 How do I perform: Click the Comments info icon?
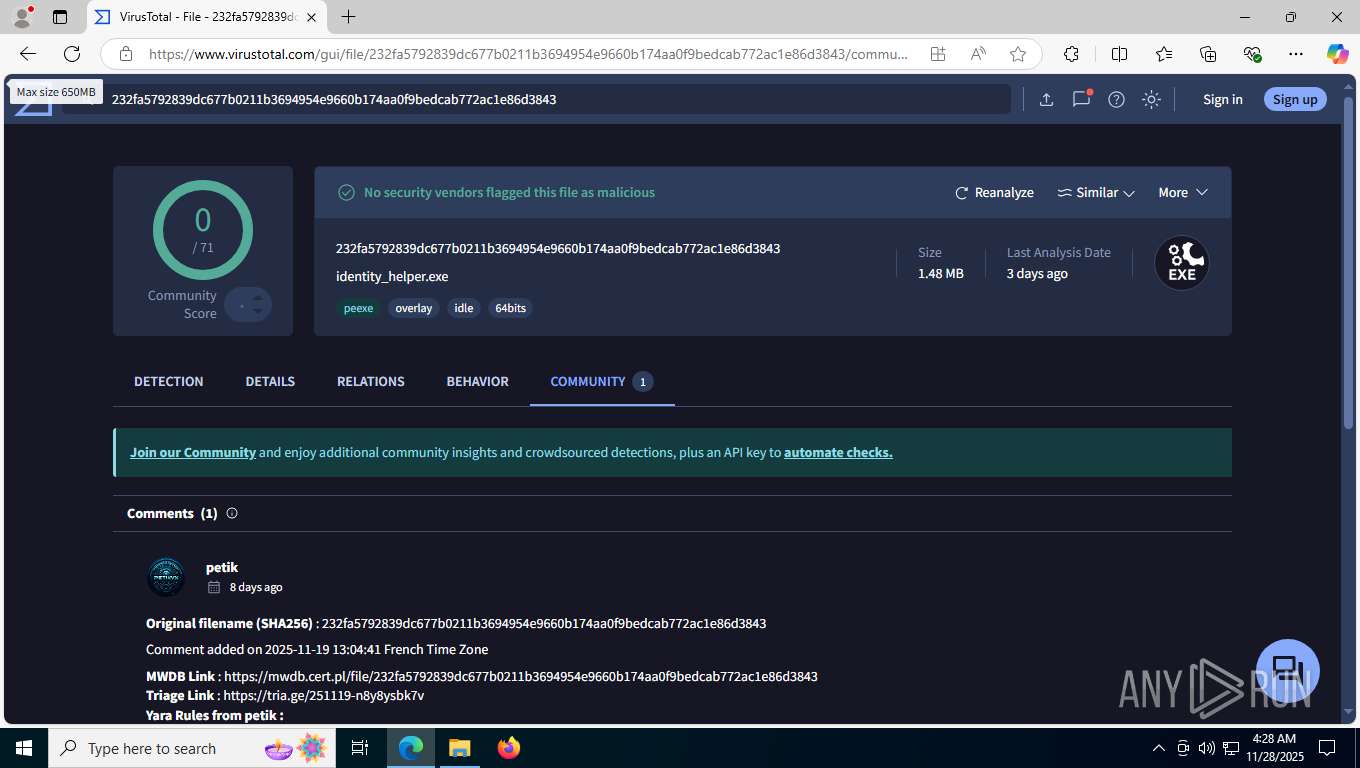pyautogui.click(x=232, y=513)
